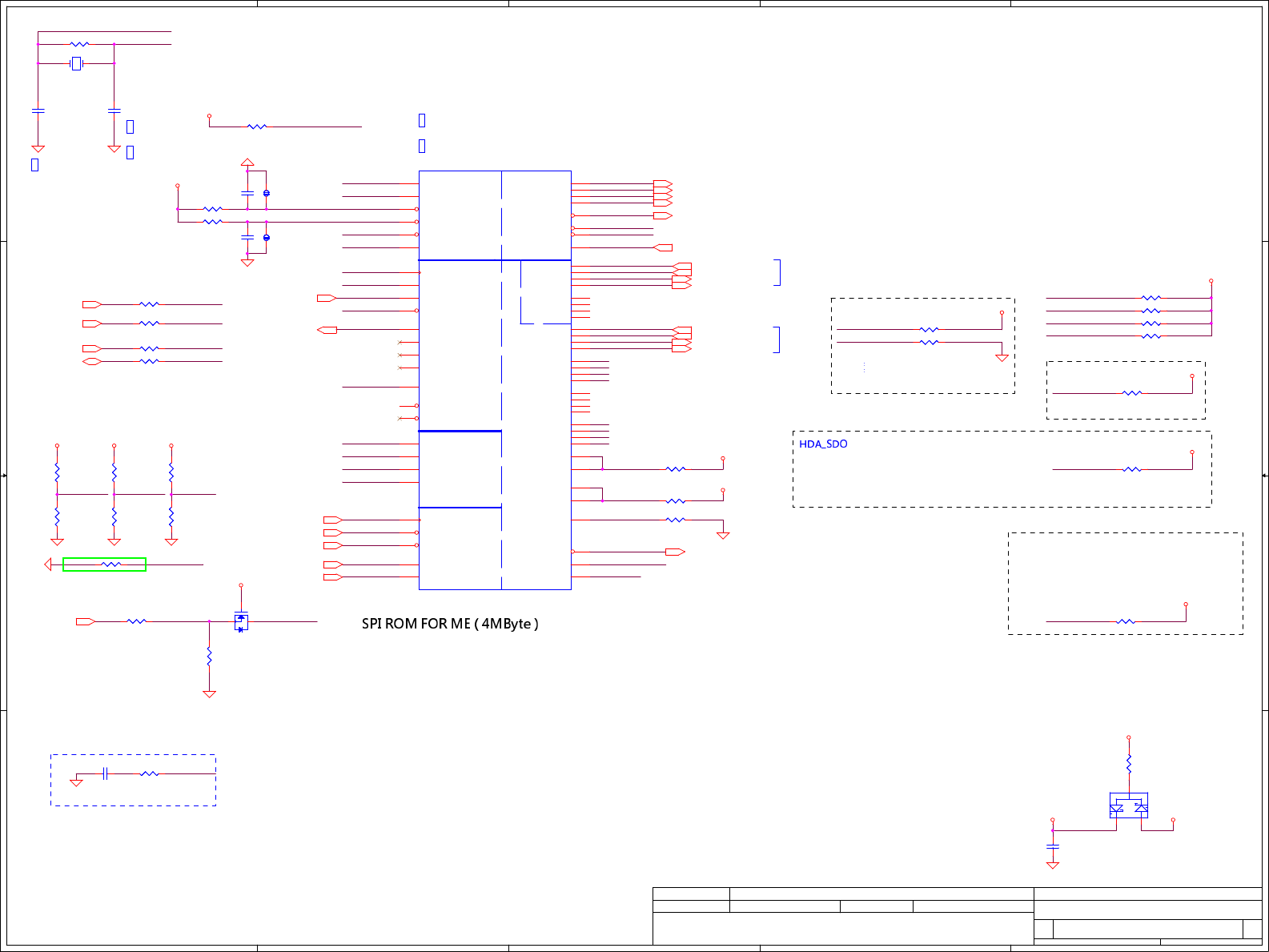The image size is (1269, 952).
Task: Select the resistor in the HDA_SDO dashed box
Action: [x=1132, y=469]
